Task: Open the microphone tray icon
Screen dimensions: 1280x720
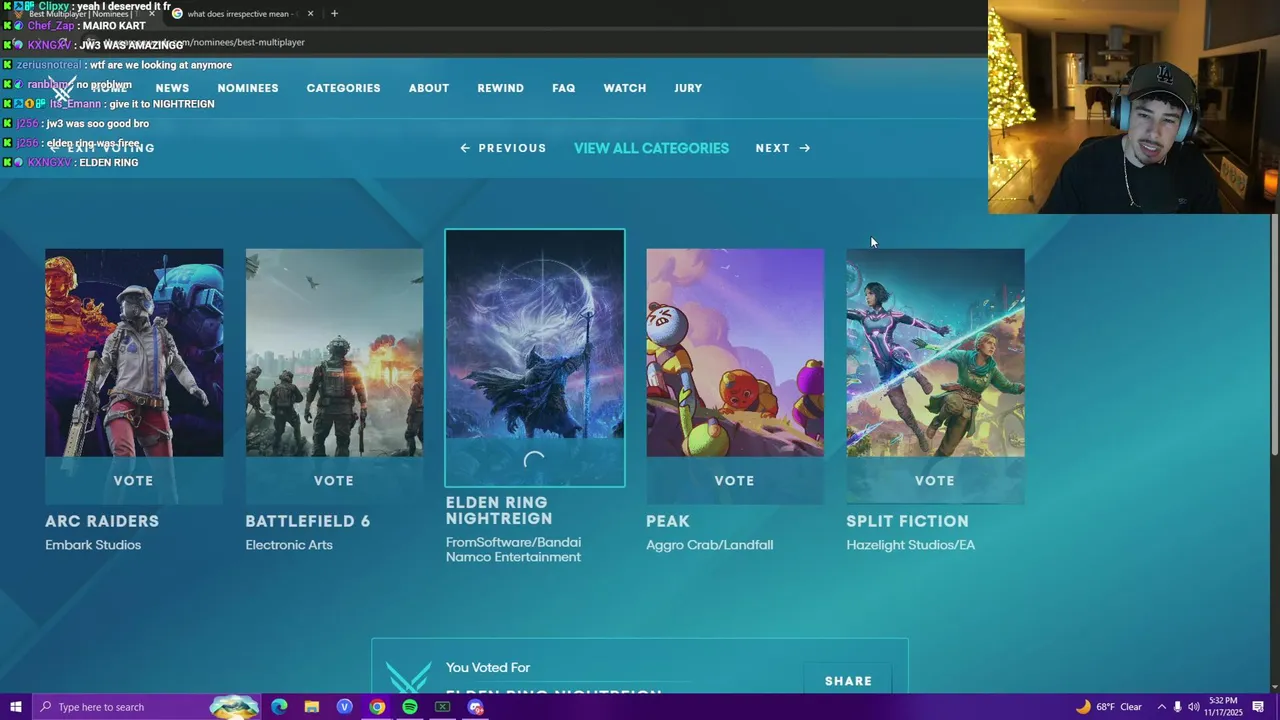Action: pos(1177,707)
